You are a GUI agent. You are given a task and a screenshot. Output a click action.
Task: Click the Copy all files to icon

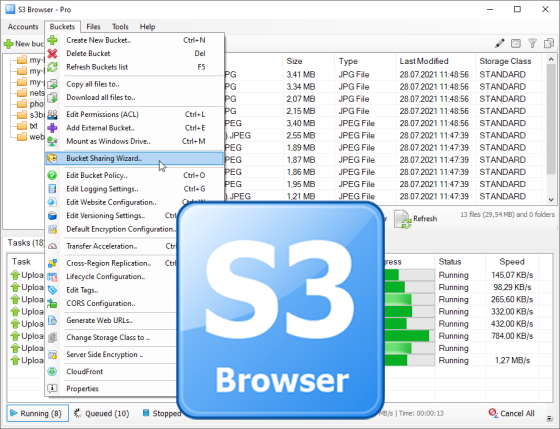click(52, 84)
